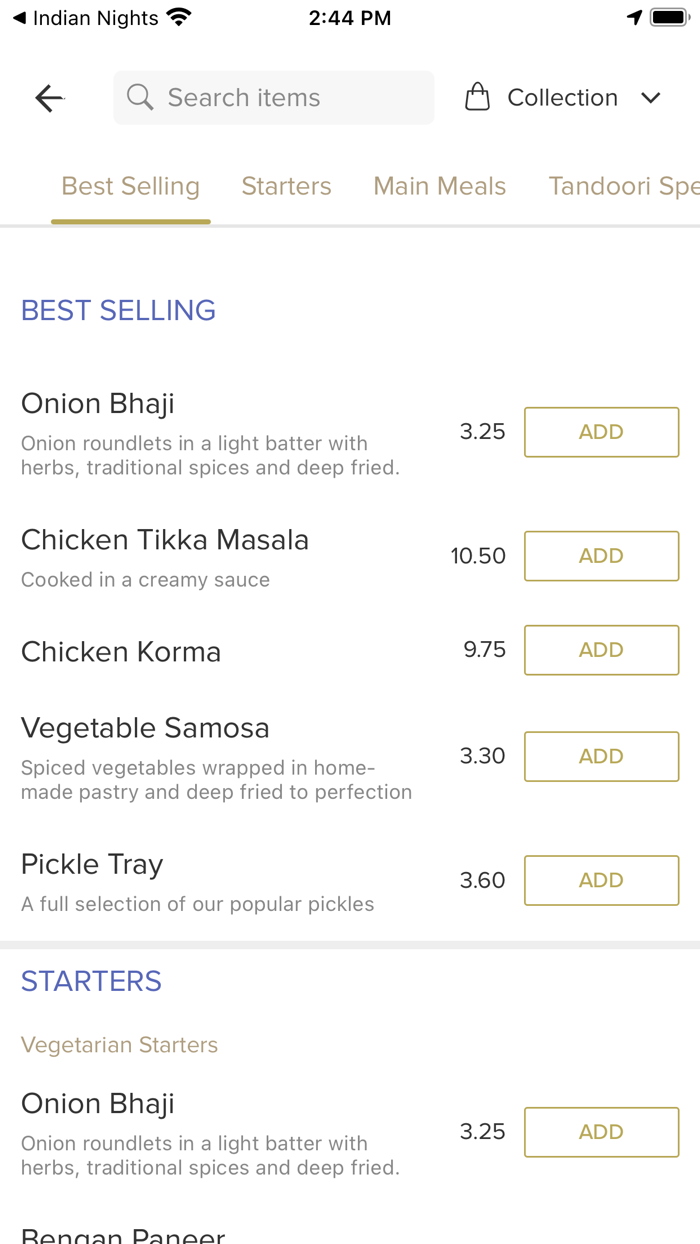Add Chicken Tikka Masala to order
The image size is (700, 1244).
[601, 556]
